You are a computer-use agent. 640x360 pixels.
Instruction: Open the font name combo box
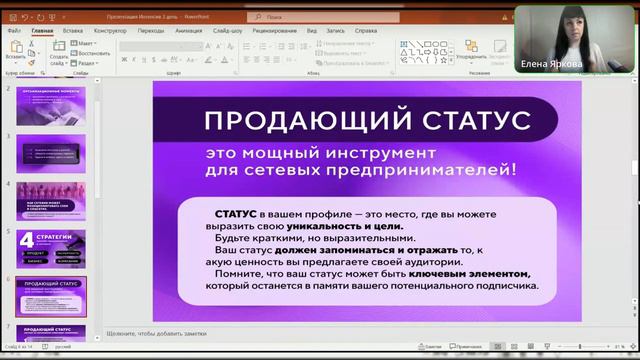(150, 47)
